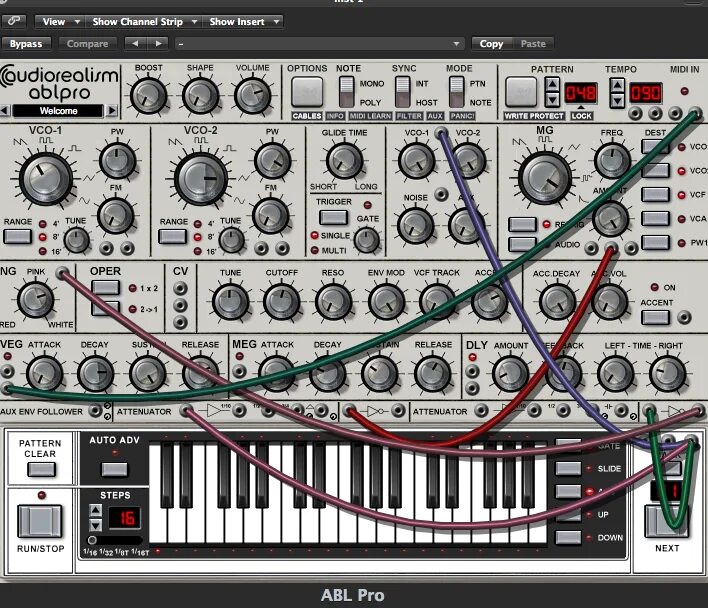Expand the preset name dropdown list
Image resolution: width=708 pixels, height=608 pixels.
(x=456, y=44)
